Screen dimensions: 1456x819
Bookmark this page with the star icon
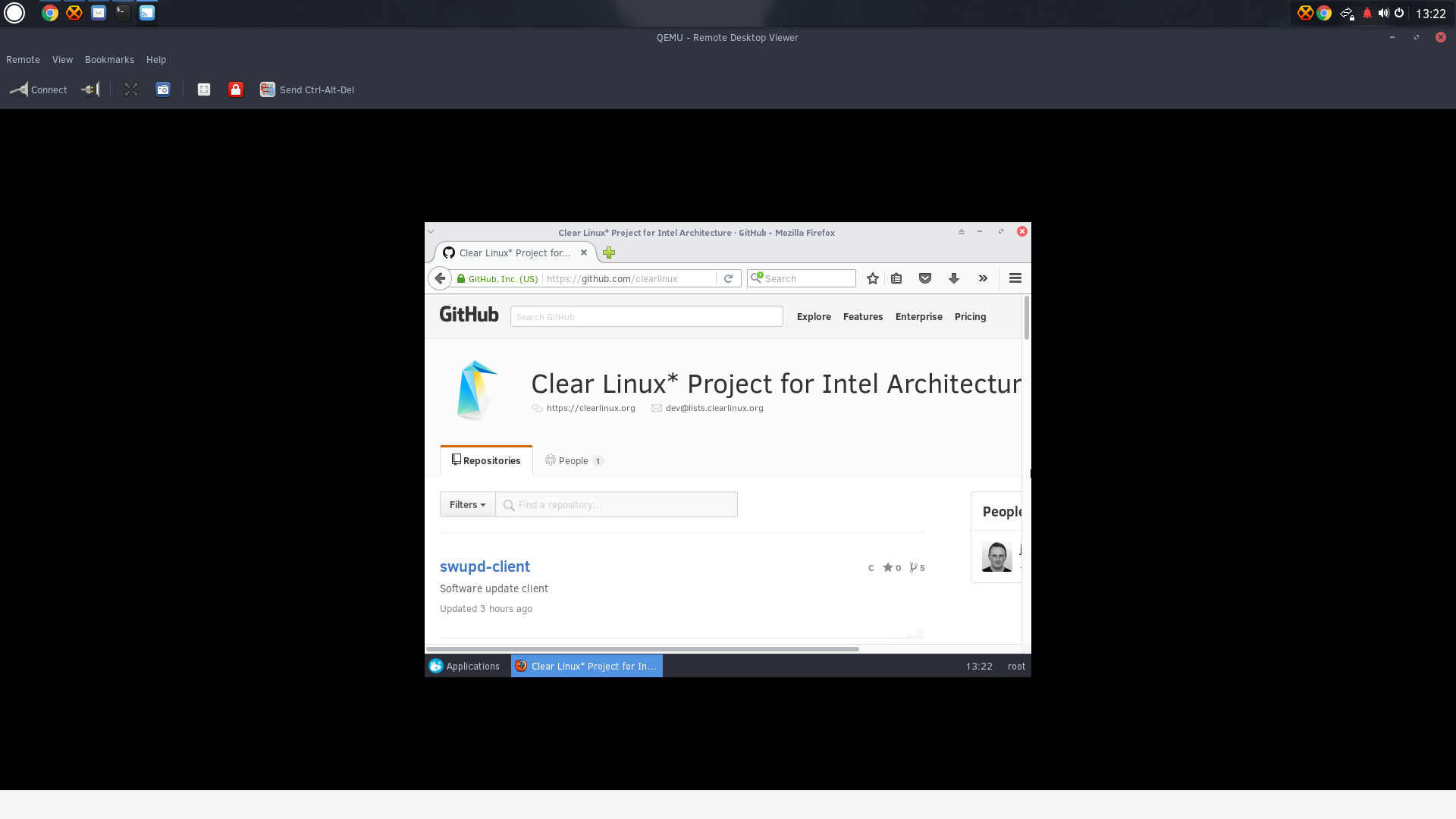point(873,279)
